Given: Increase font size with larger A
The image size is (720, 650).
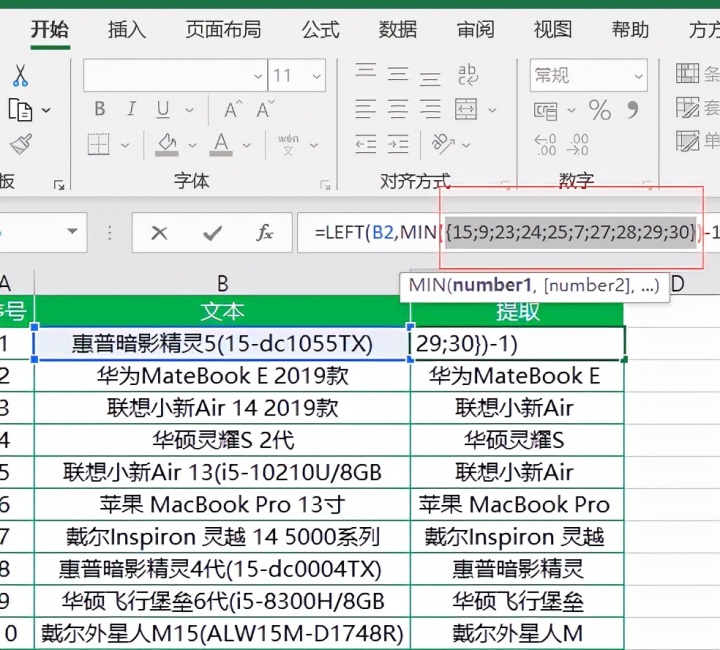Looking at the screenshot, I should pos(233,110).
